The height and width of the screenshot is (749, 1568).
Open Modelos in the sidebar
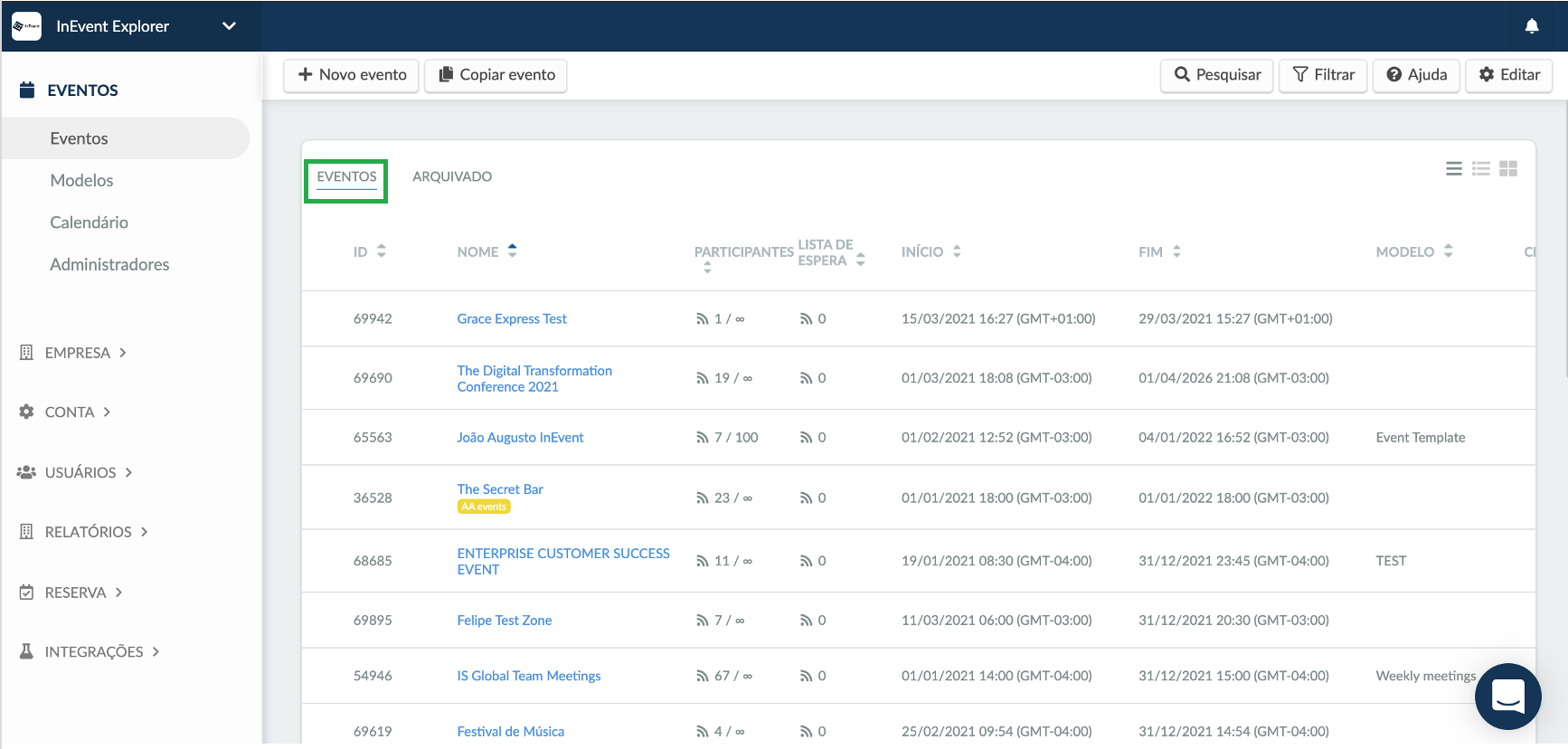tap(81, 180)
